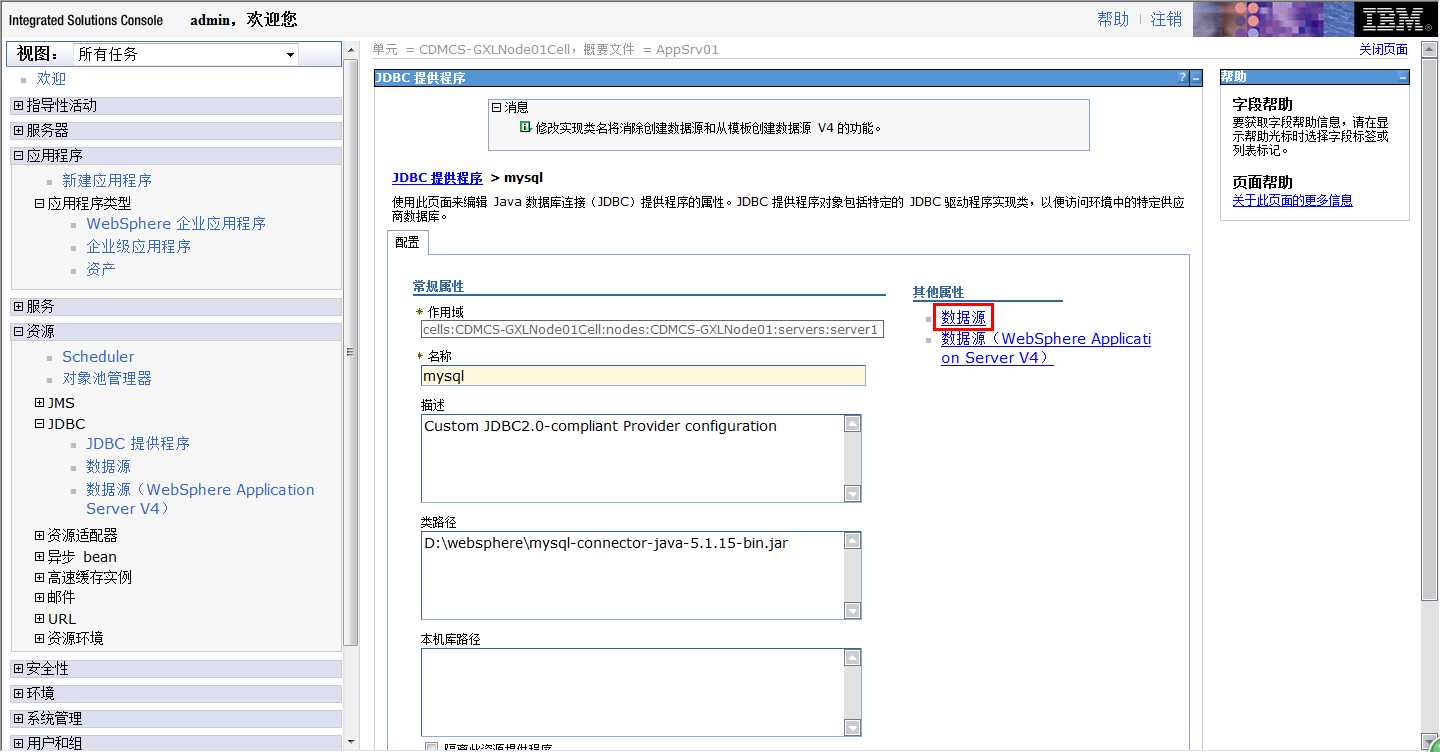
Task: Click the 名称 field containing mysql
Action: [643, 376]
